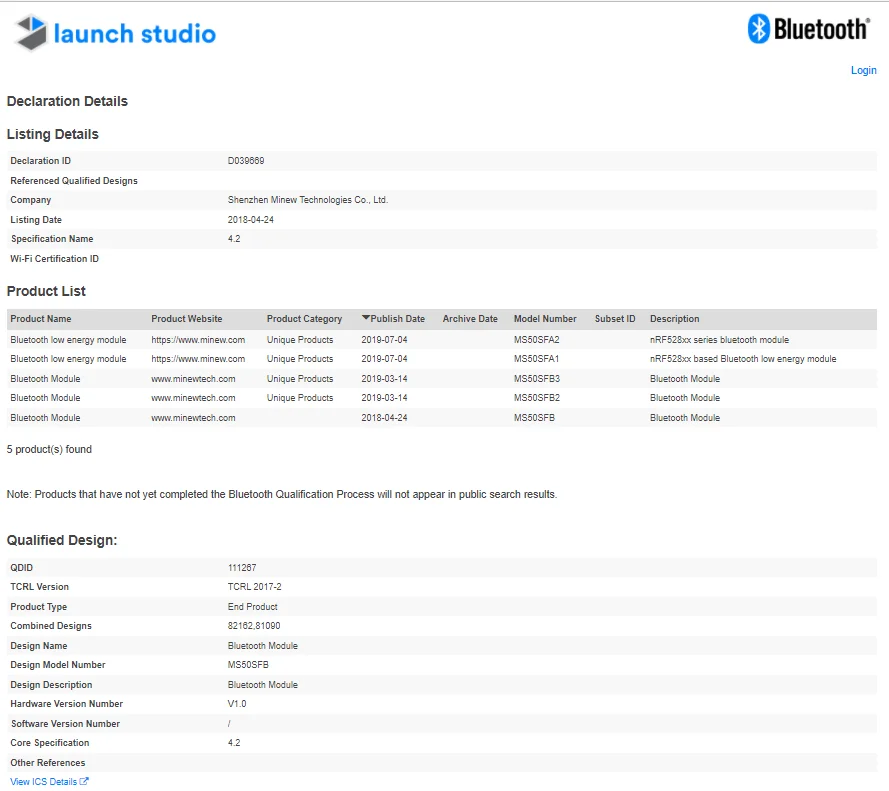
Task: Click Core Specification value 4.2
Action: [234, 743]
